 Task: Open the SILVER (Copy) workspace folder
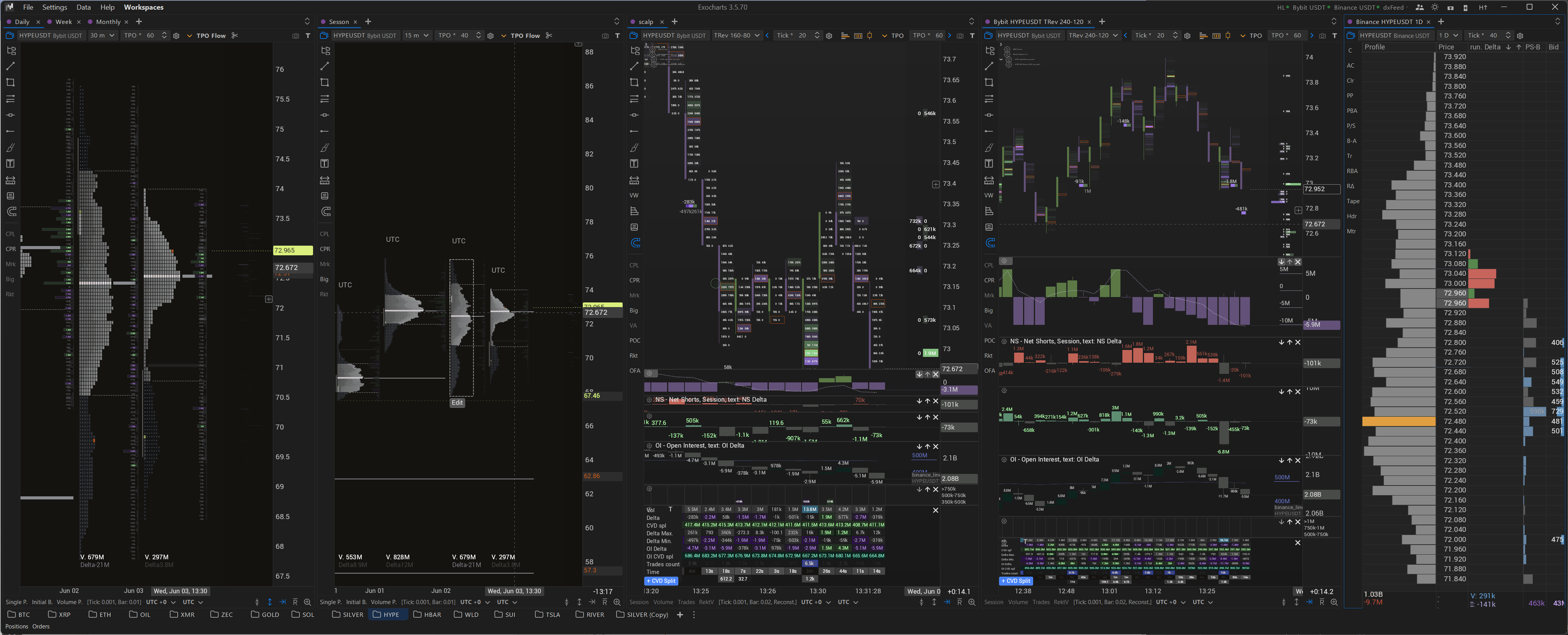point(642,614)
